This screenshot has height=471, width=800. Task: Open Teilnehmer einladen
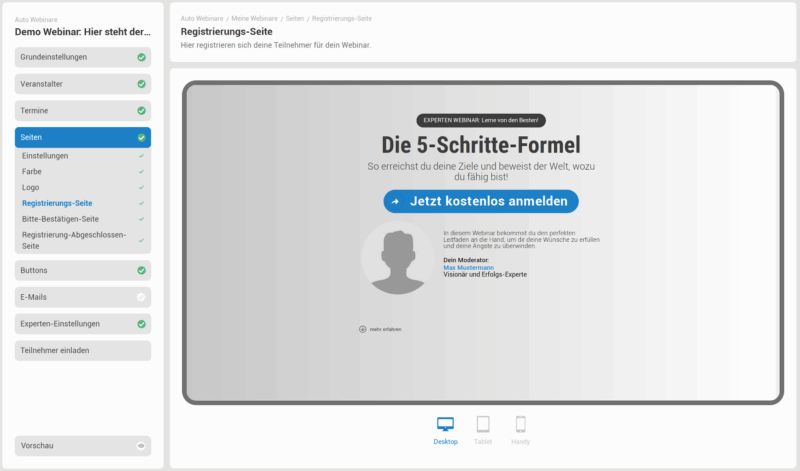pyautogui.click(x=83, y=351)
